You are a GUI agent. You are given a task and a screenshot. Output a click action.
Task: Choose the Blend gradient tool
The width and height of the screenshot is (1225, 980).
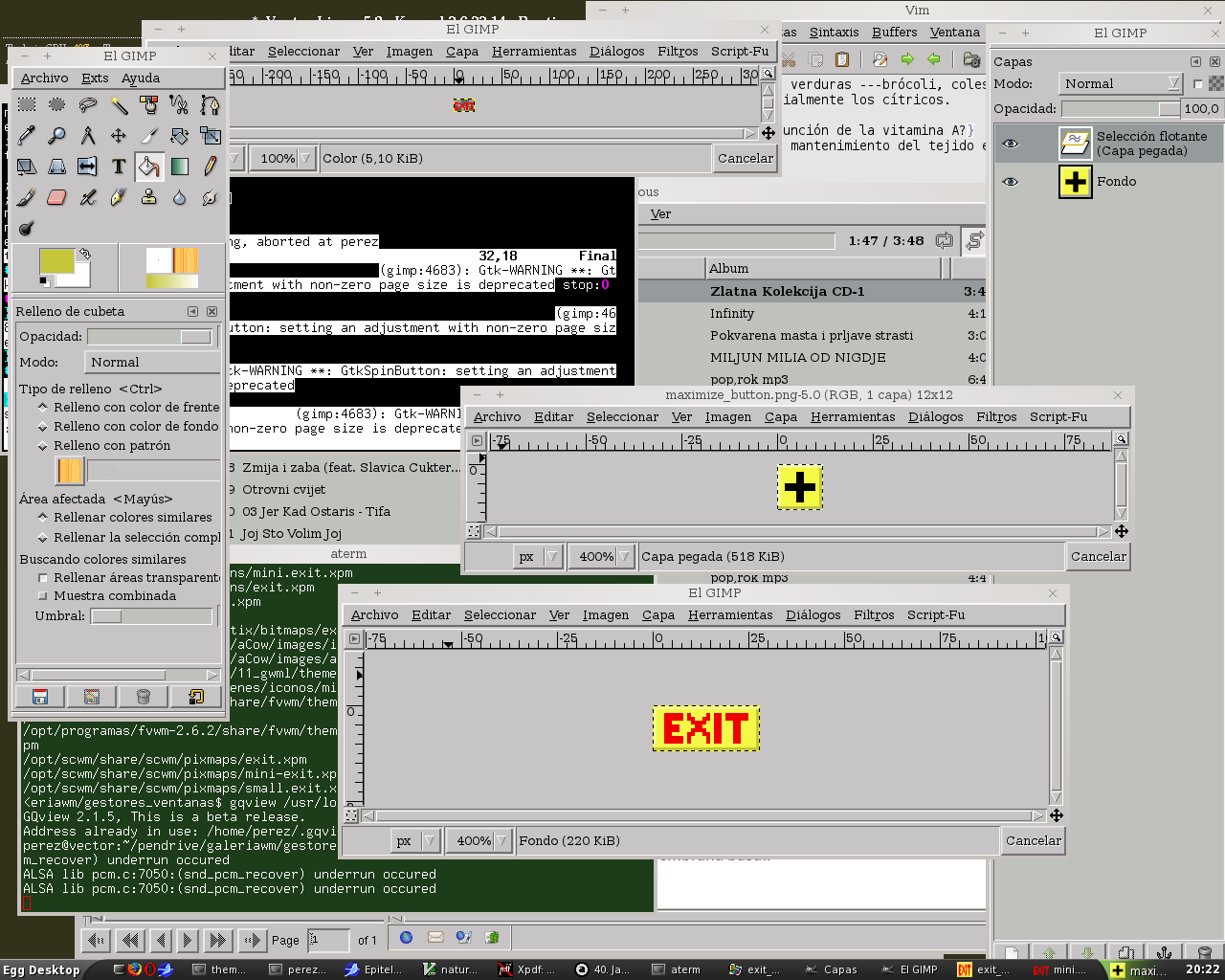[x=180, y=167]
